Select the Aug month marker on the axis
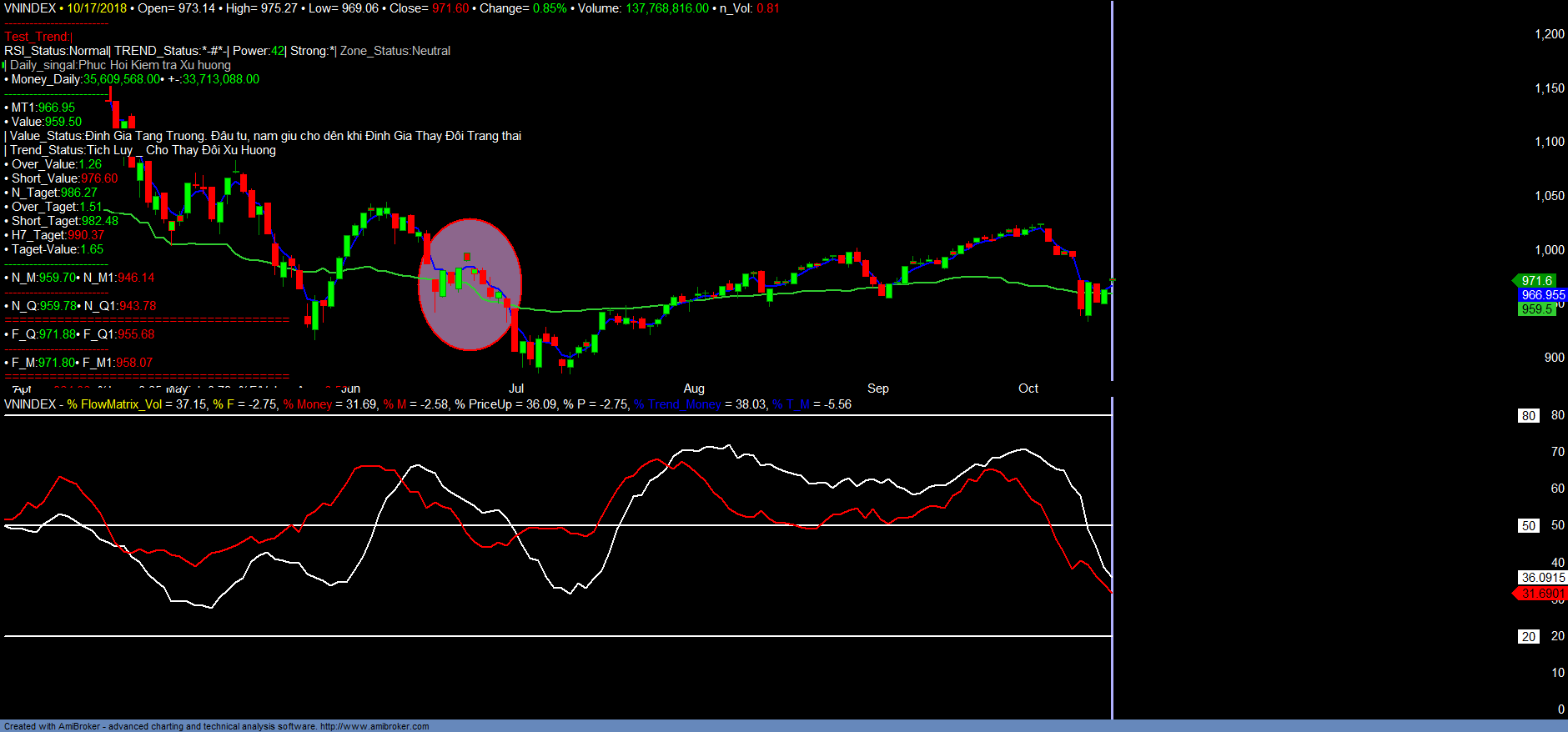The image size is (1568, 732). [694, 389]
